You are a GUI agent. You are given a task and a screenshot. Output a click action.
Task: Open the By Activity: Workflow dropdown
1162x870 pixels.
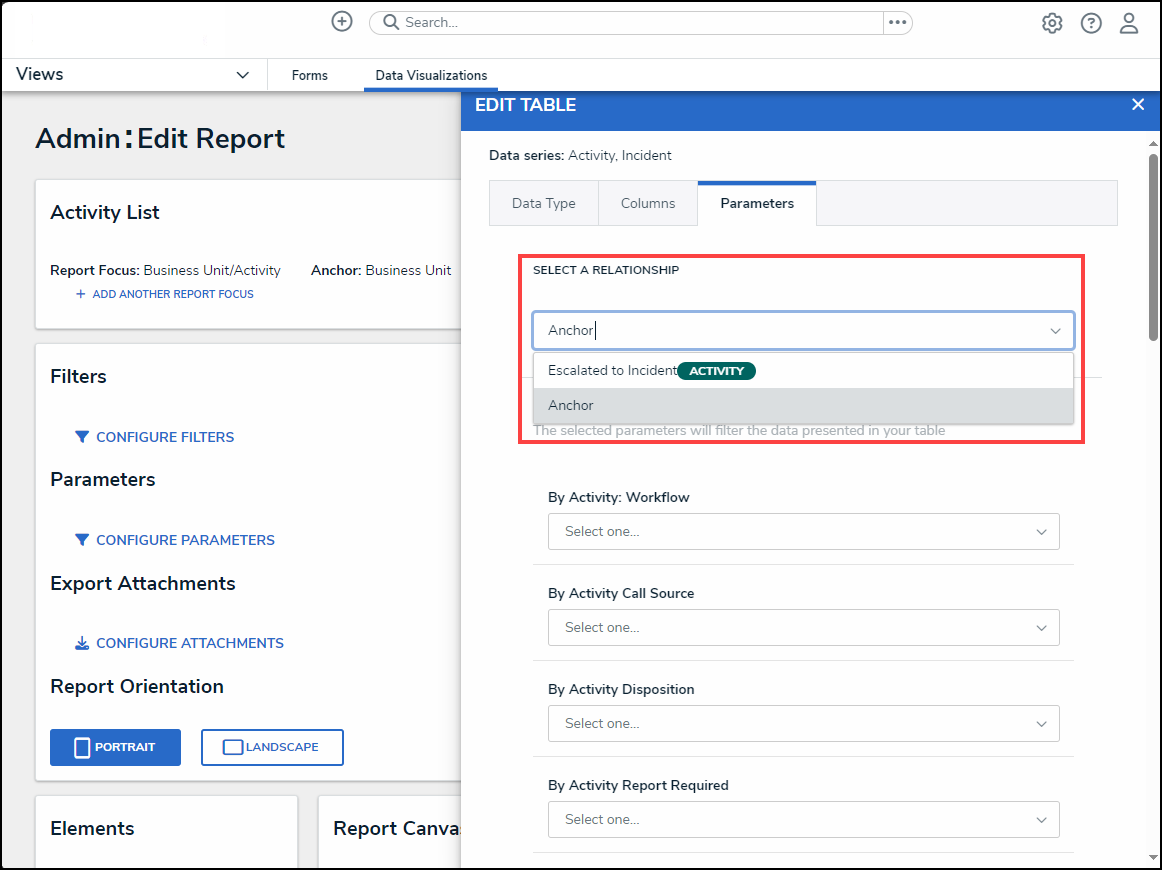pos(803,532)
